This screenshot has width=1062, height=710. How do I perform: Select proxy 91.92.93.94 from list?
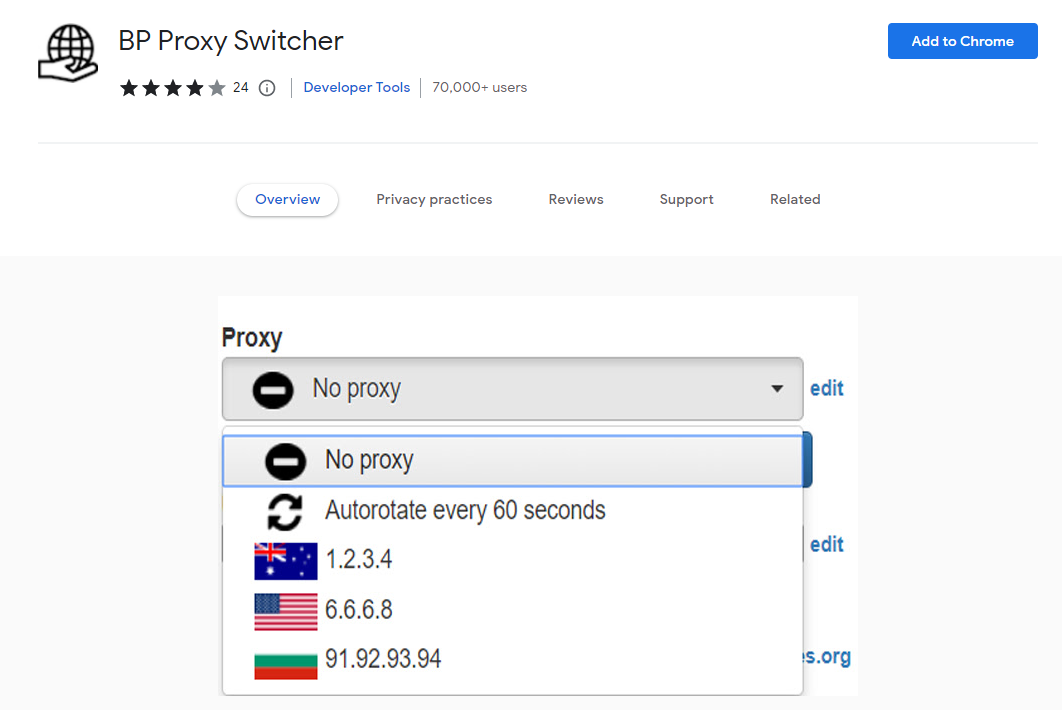[513, 660]
